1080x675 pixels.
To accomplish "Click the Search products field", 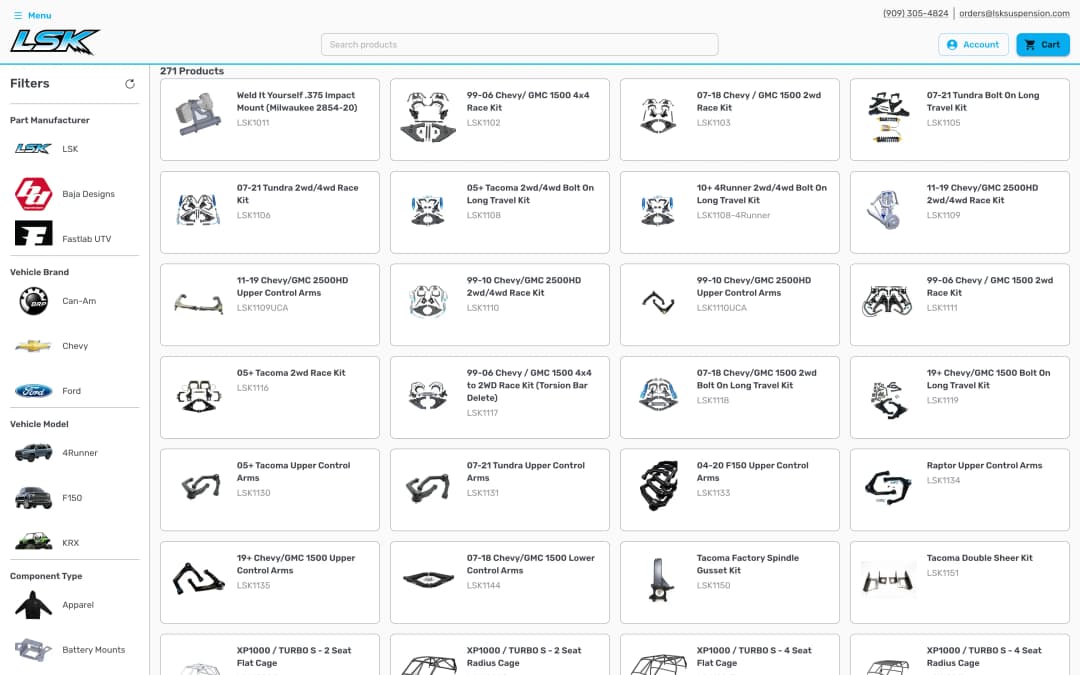I will [x=519, y=45].
